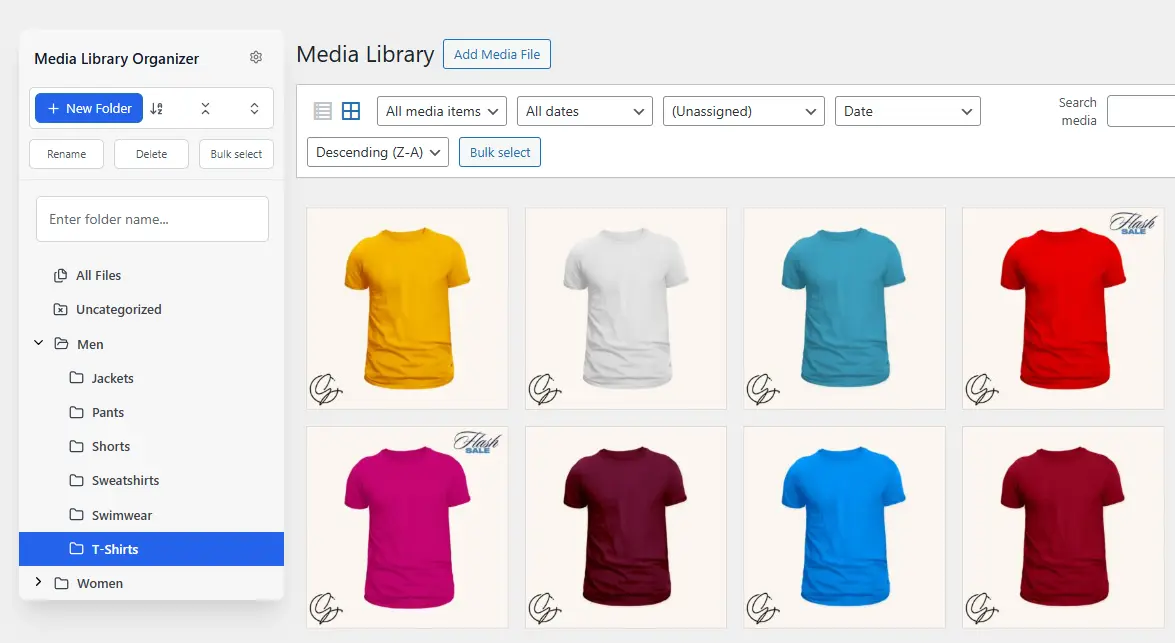The image size is (1175, 643).
Task: Expand the Women folder tree
Action: 38,582
